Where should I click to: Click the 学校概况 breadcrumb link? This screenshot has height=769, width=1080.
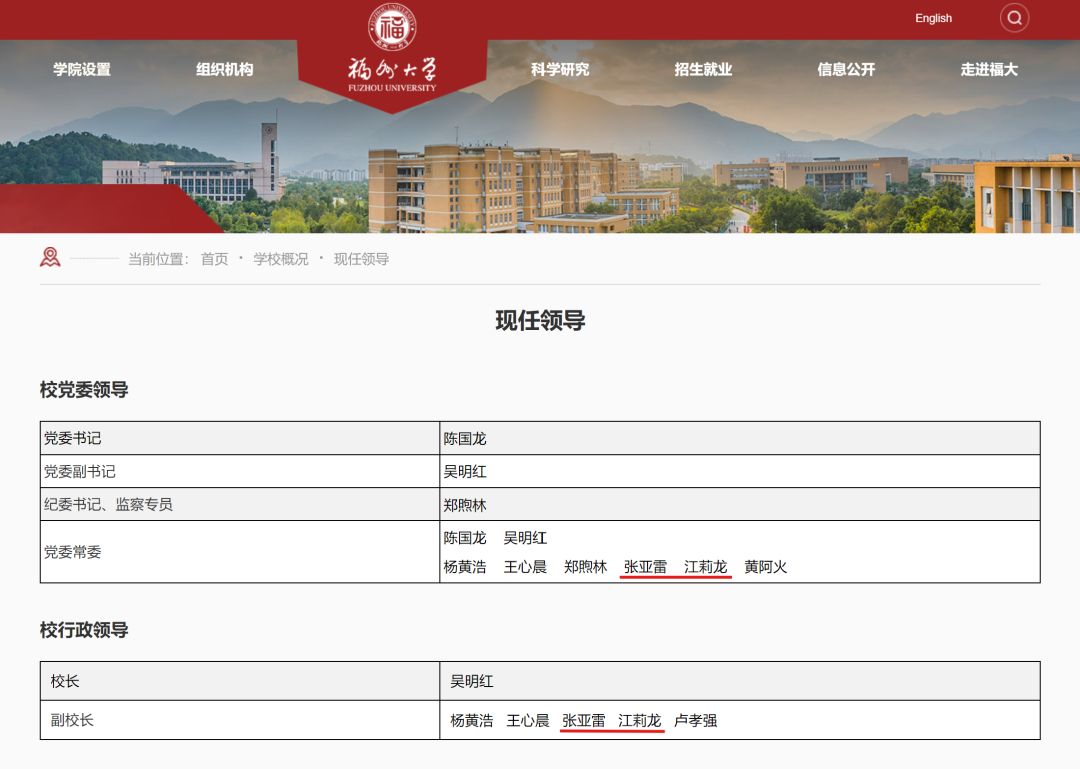pyautogui.click(x=280, y=258)
